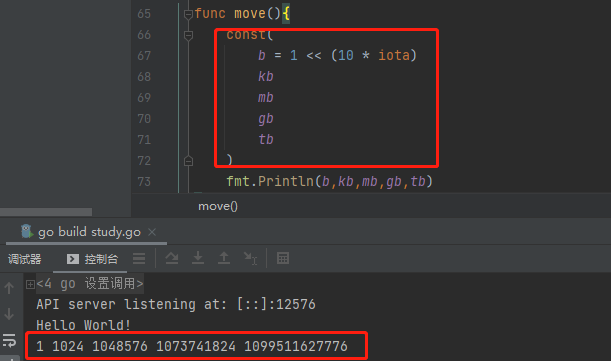Click fmt.Println on line 73
The image size is (611, 361).
(x=270, y=181)
